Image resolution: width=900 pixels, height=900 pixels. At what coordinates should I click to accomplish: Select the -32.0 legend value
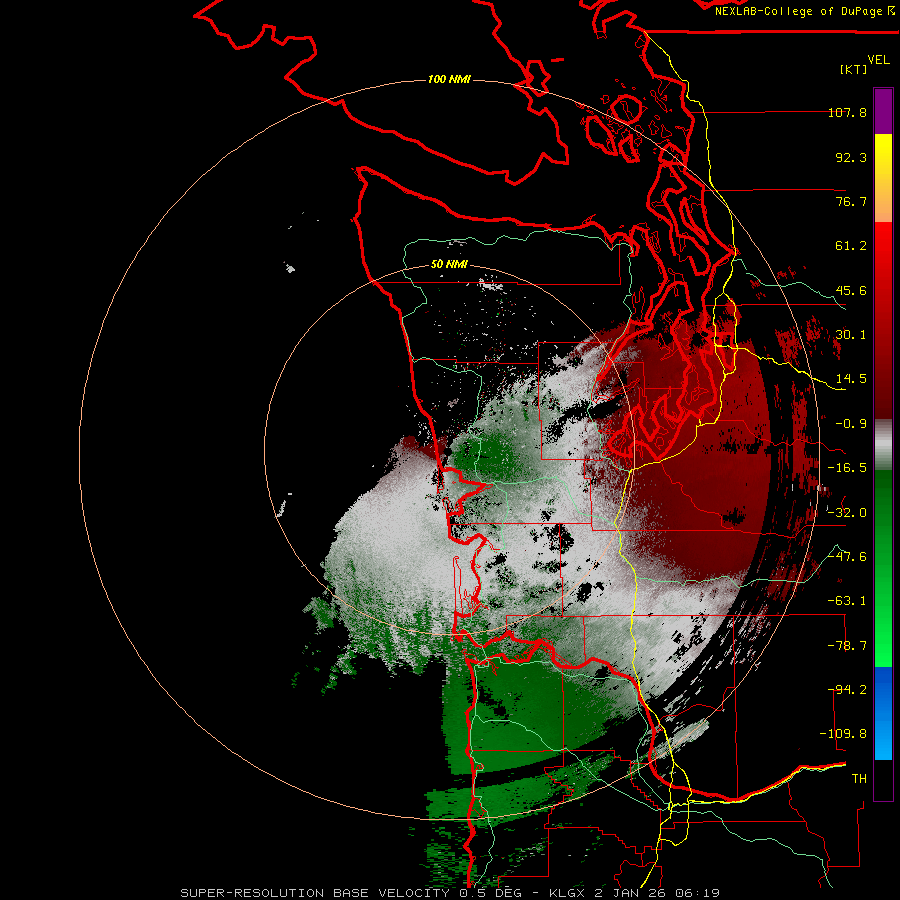click(x=847, y=513)
